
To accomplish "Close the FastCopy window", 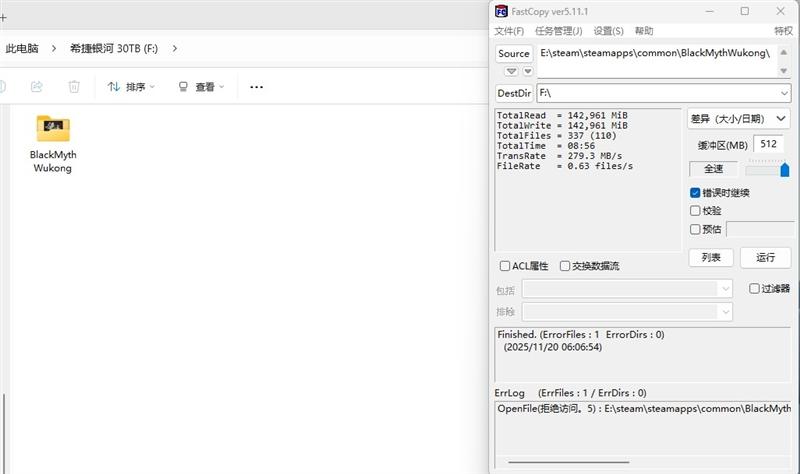I will 781,11.
